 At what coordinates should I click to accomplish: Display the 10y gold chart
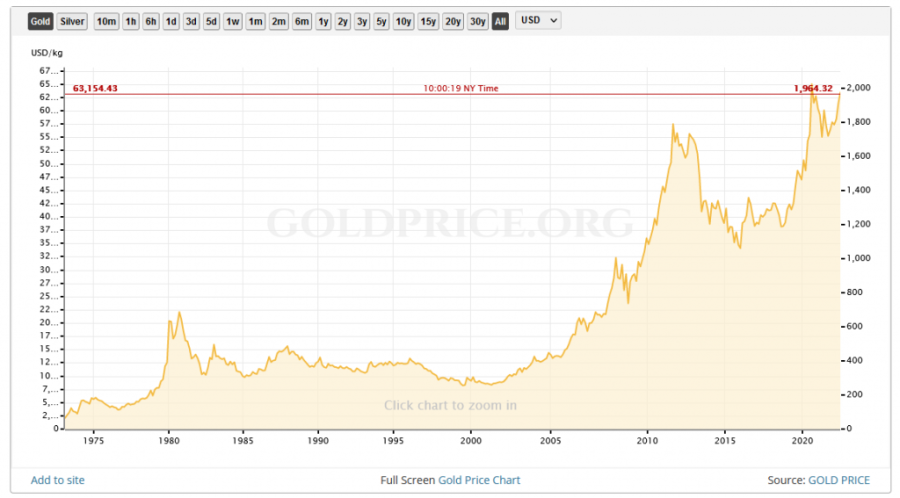[403, 21]
